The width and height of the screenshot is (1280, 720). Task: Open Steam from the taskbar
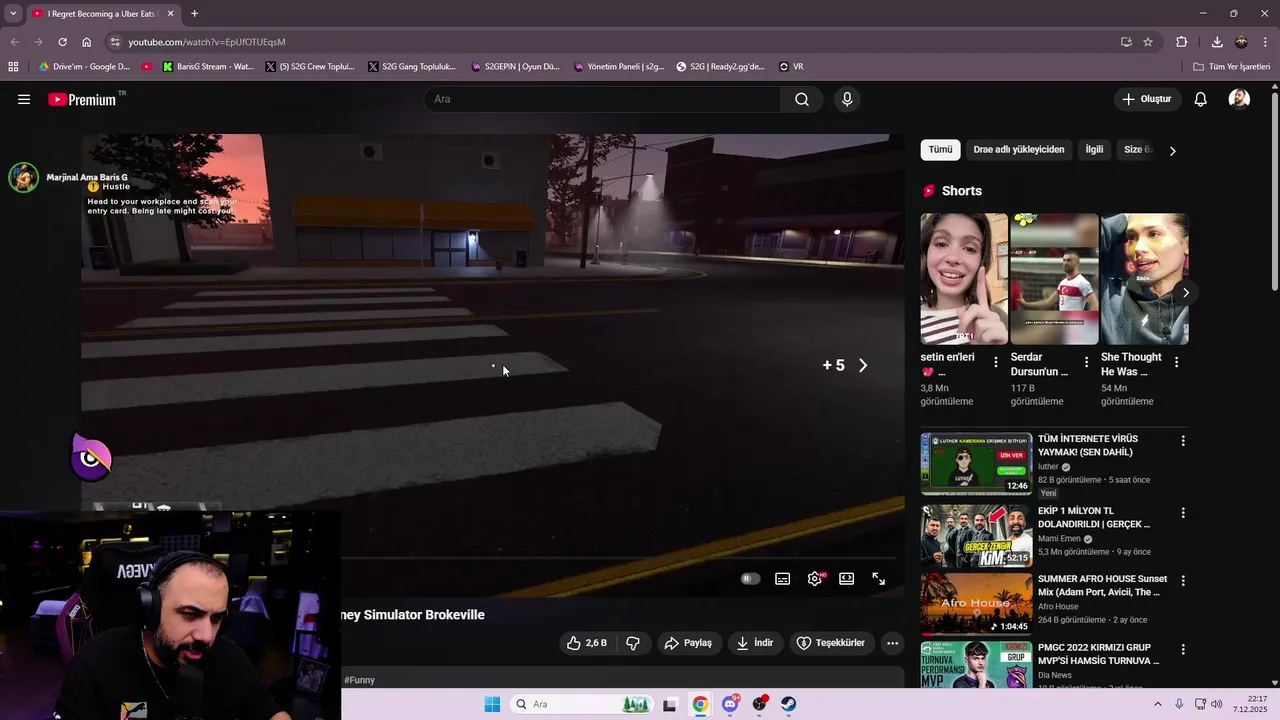click(789, 704)
